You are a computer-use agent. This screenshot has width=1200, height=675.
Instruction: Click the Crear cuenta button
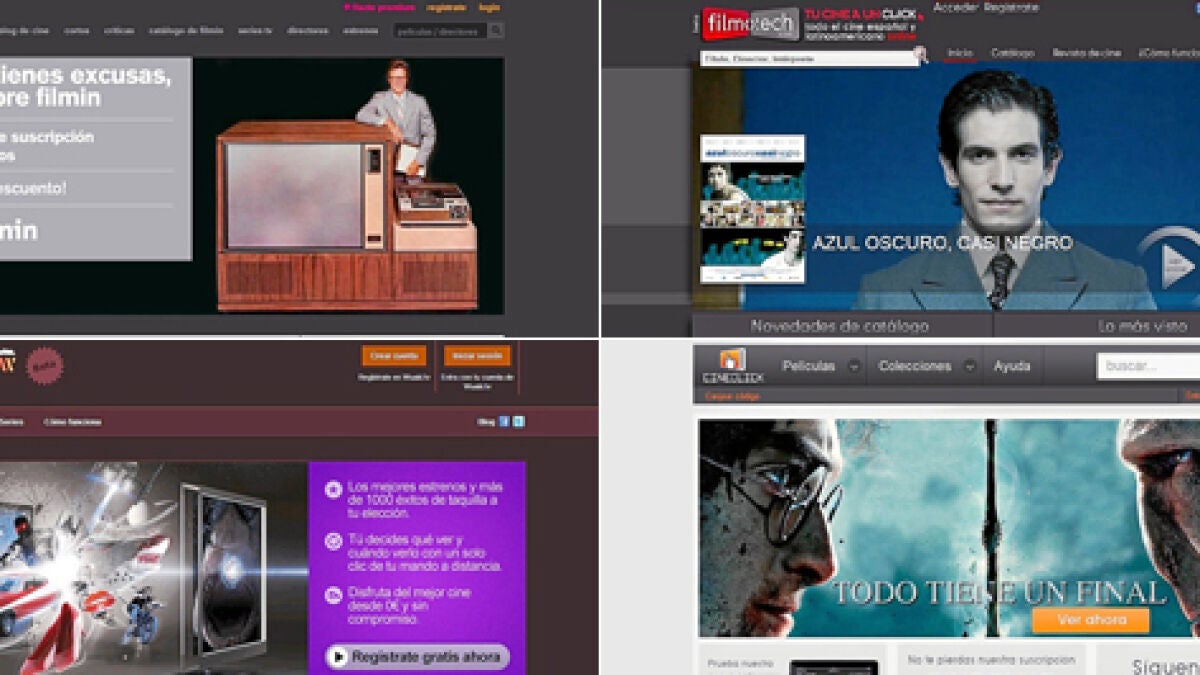coord(394,356)
